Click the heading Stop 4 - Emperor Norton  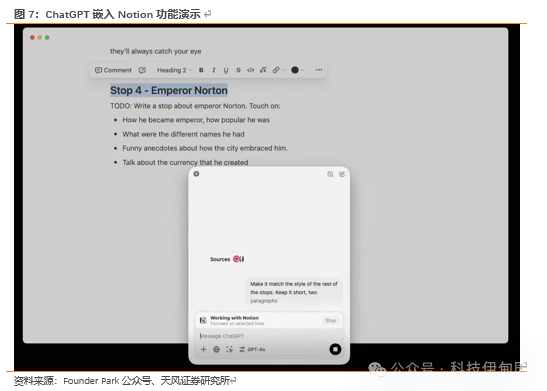click(169, 90)
